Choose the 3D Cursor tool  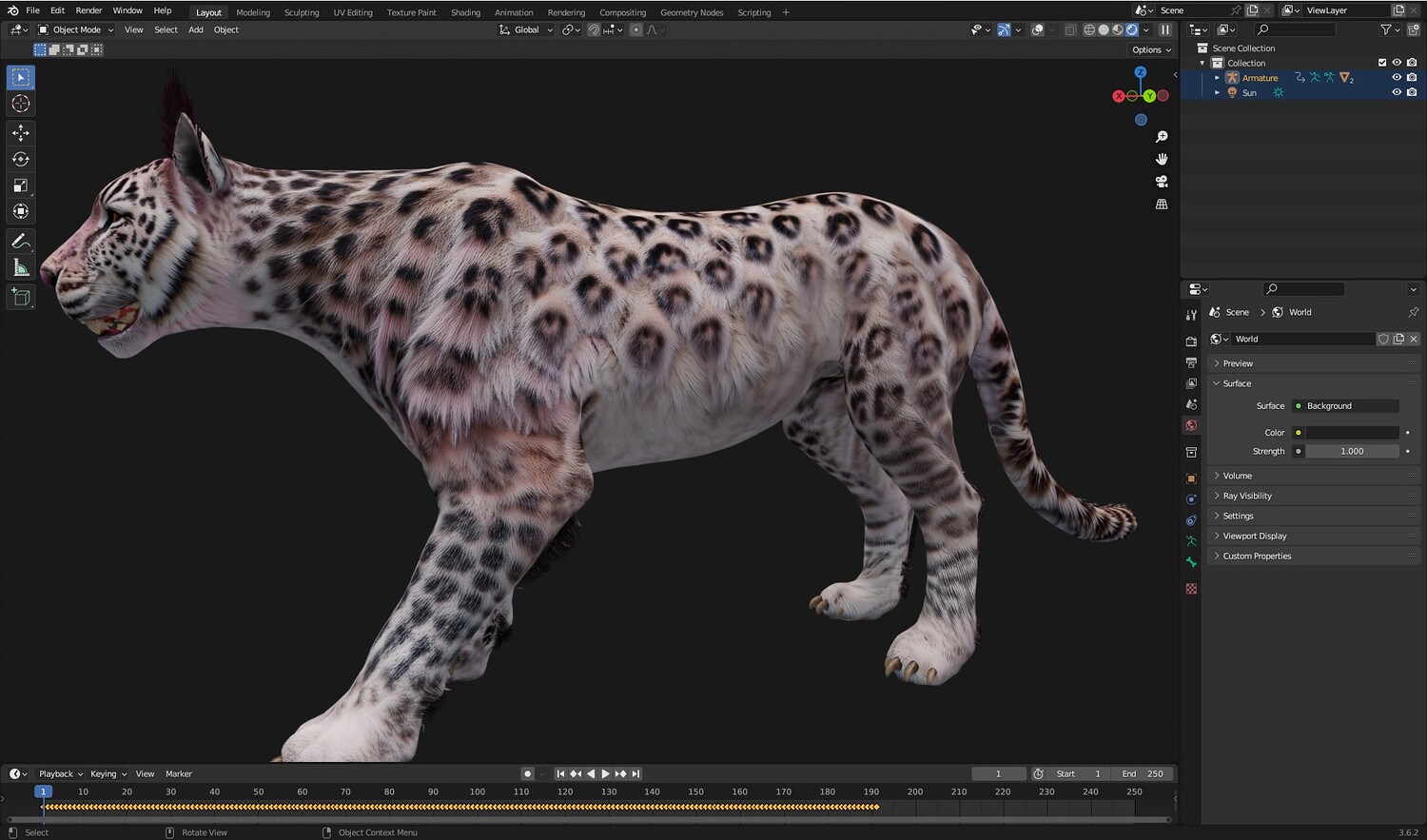coord(20,104)
